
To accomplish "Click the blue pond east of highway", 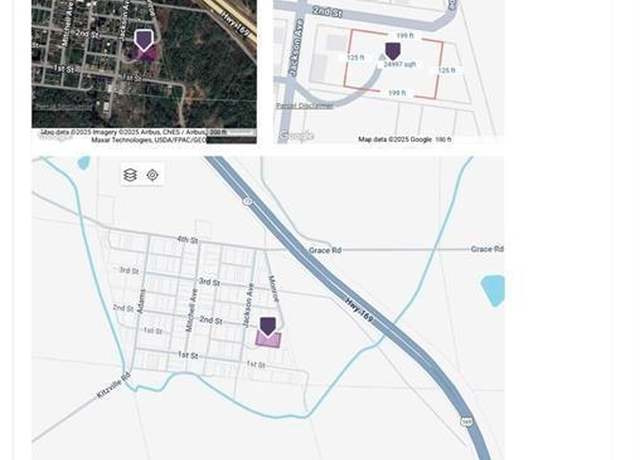I will (493, 291).
